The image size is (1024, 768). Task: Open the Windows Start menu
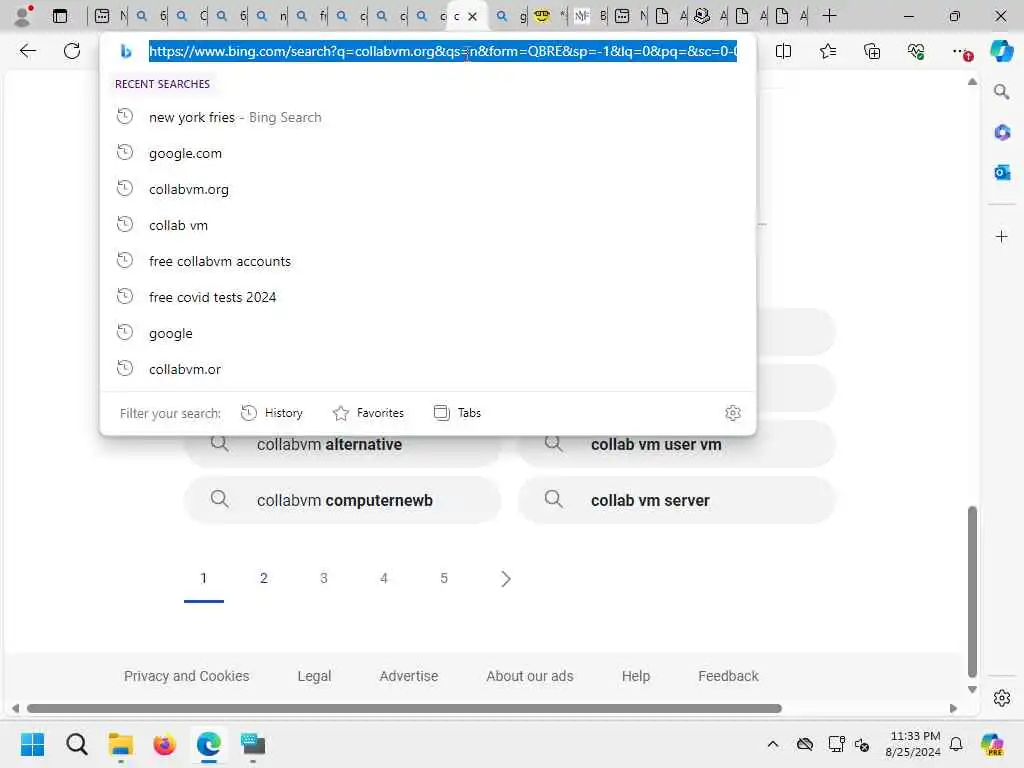(x=33, y=744)
